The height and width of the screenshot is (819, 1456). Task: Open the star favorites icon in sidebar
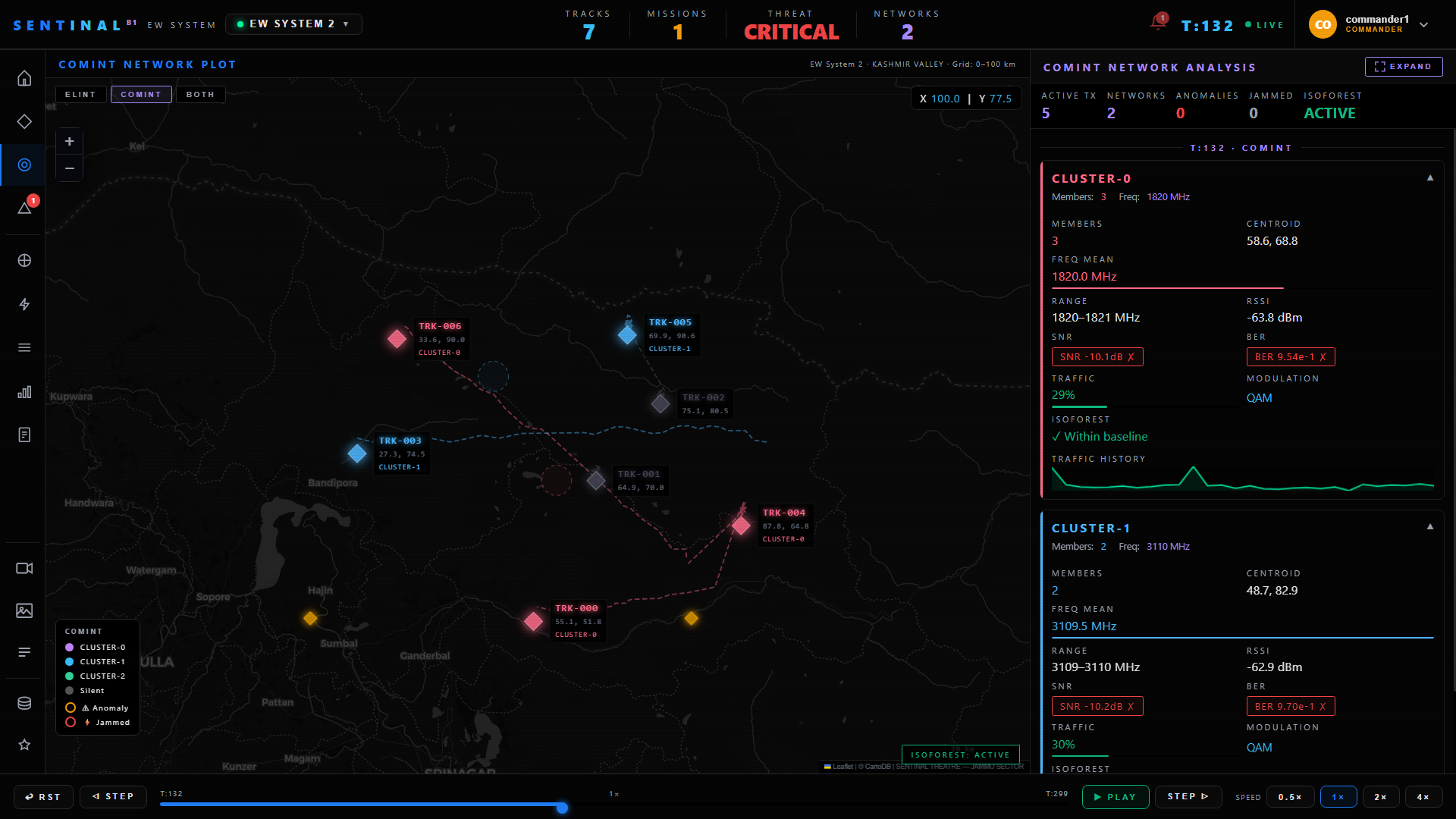pyautogui.click(x=24, y=745)
